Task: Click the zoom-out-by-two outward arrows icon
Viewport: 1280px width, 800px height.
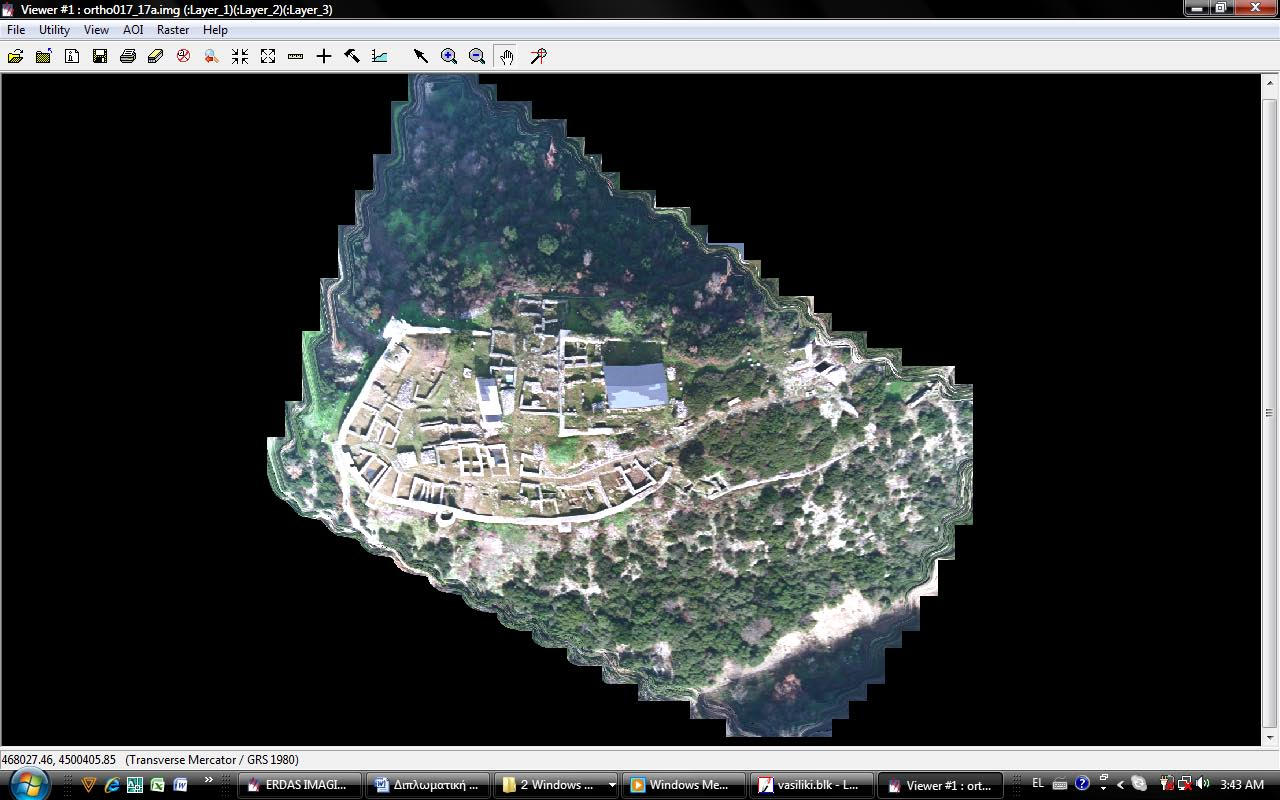Action: coord(268,57)
